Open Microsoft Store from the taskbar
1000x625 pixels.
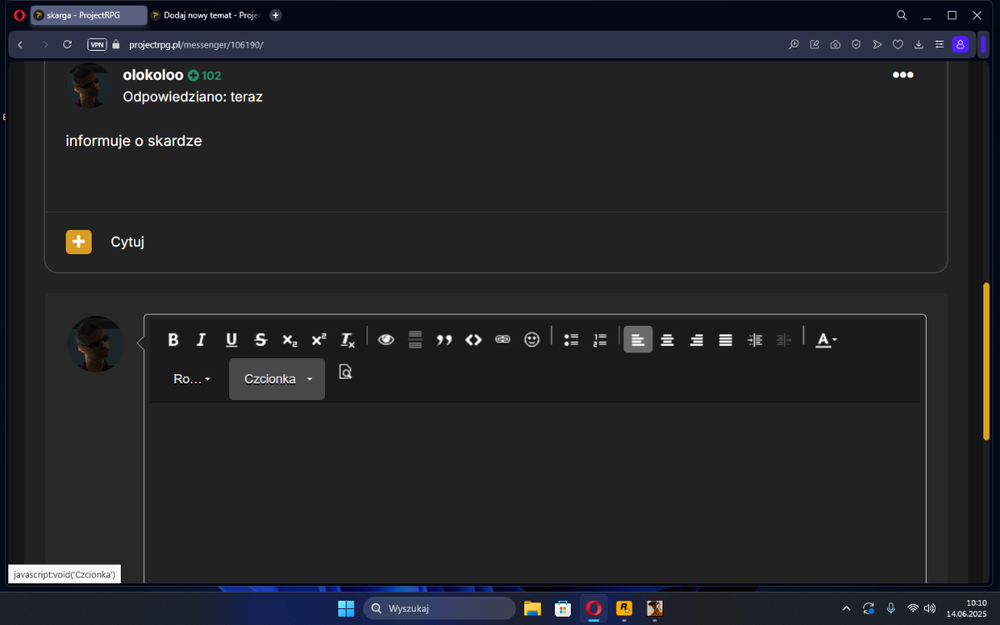click(x=562, y=608)
